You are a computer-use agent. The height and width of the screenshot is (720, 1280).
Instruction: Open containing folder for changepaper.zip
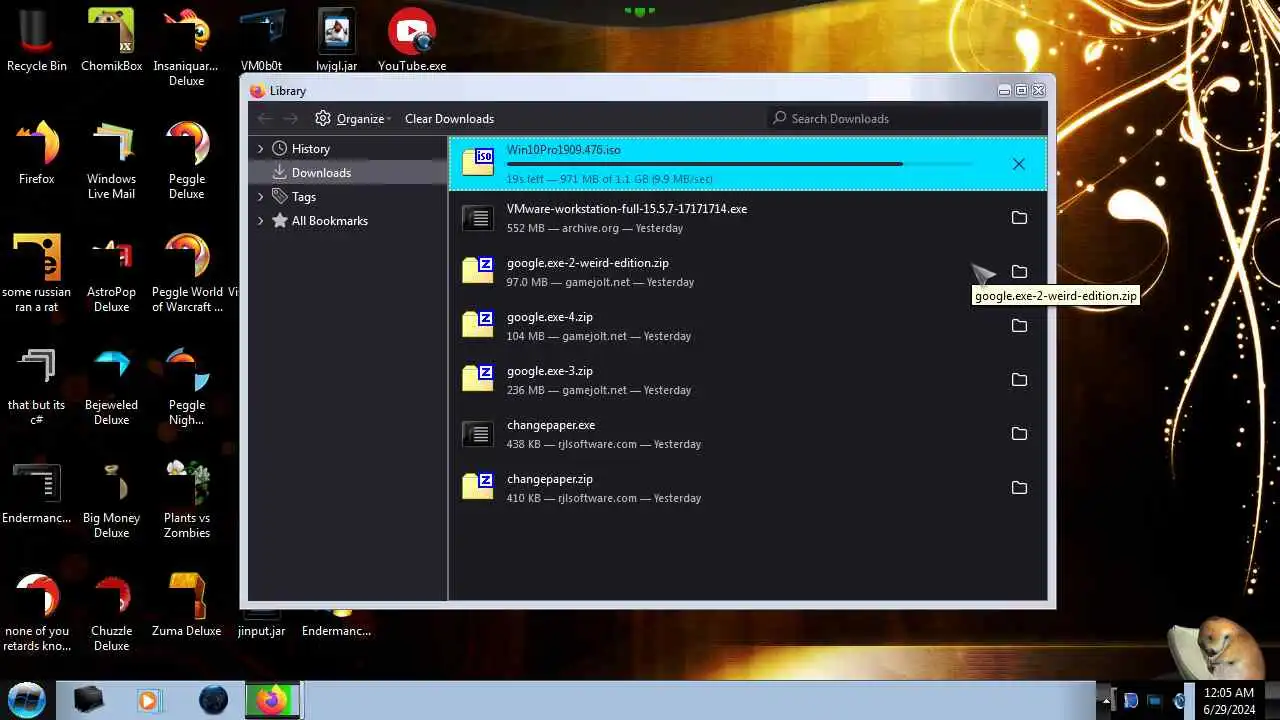[1019, 488]
